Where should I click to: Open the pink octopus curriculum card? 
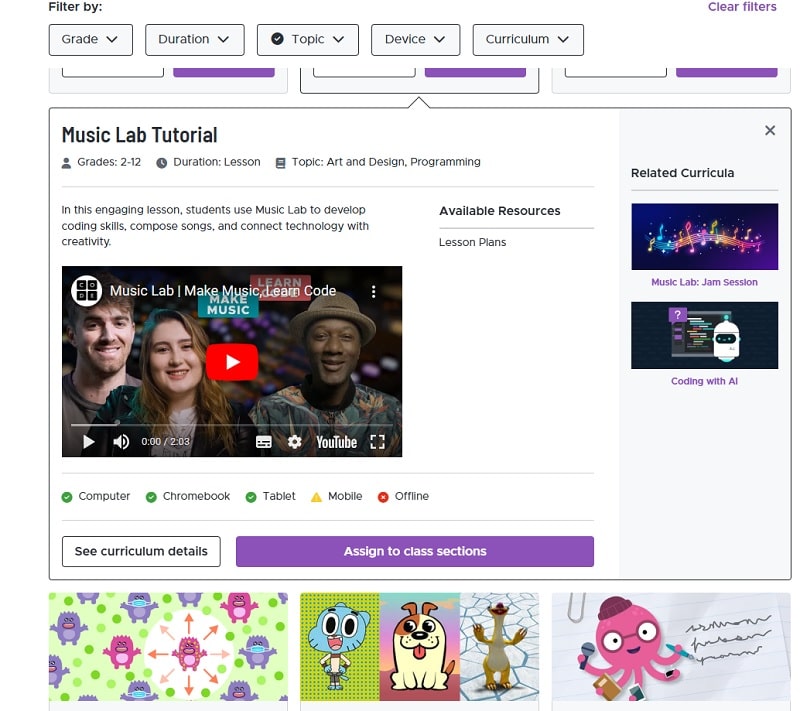pyautogui.click(x=671, y=647)
